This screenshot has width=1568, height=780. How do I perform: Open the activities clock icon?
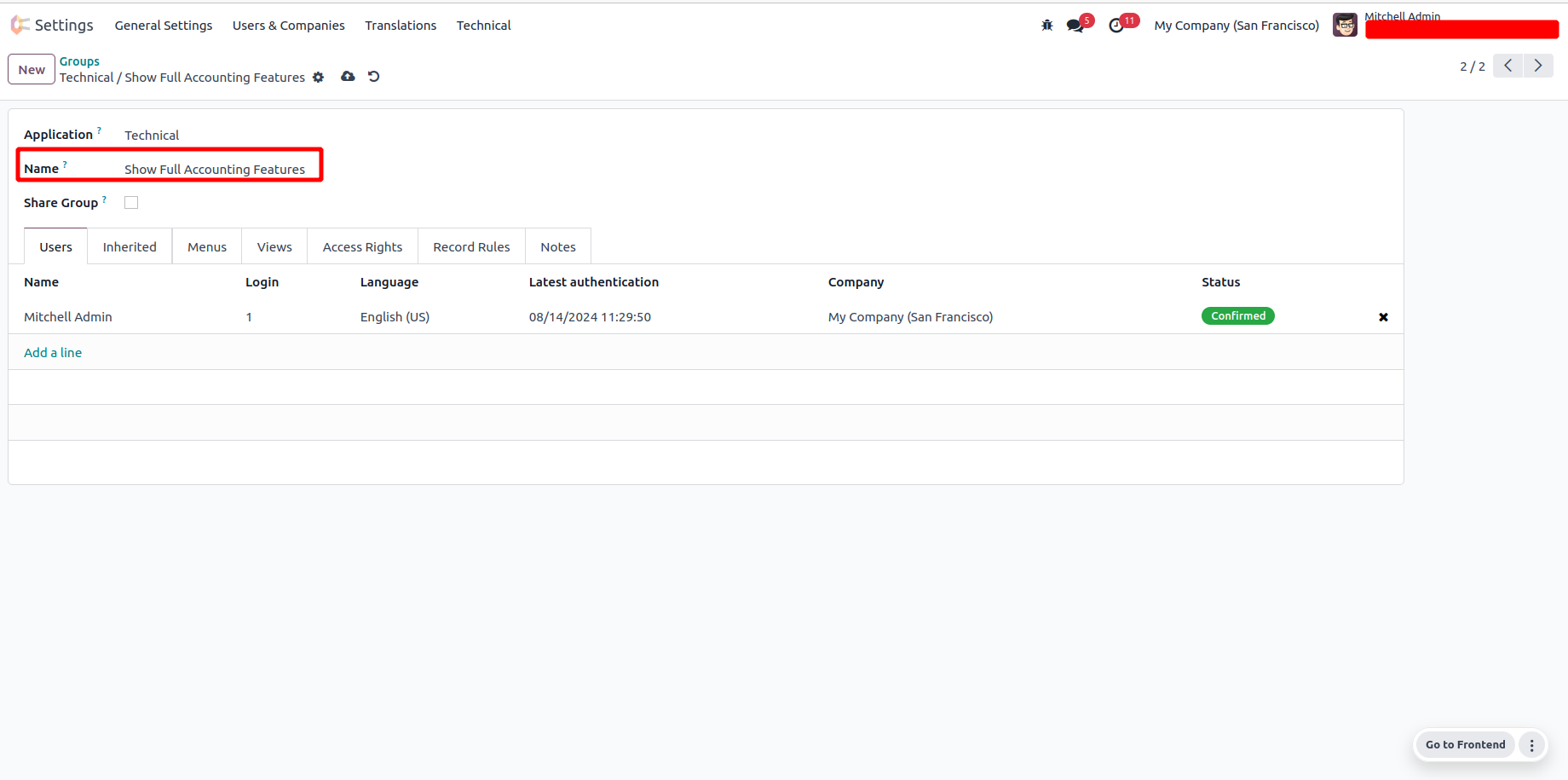(x=1116, y=26)
